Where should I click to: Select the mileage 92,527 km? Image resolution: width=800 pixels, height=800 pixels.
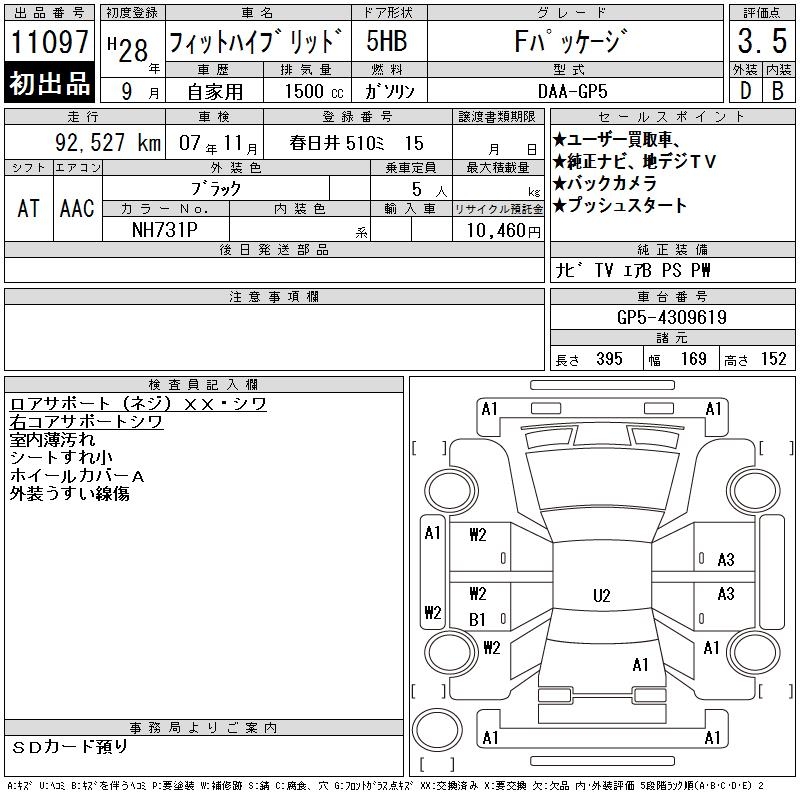click(x=108, y=142)
